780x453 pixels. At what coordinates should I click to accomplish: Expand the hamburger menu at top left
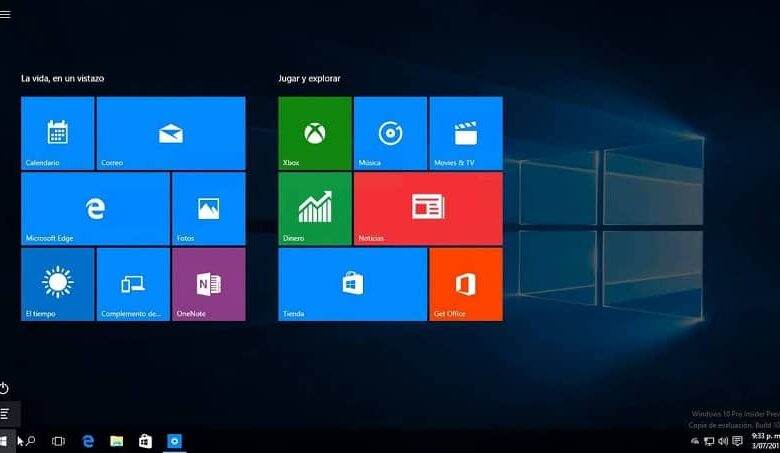click(x=5, y=14)
